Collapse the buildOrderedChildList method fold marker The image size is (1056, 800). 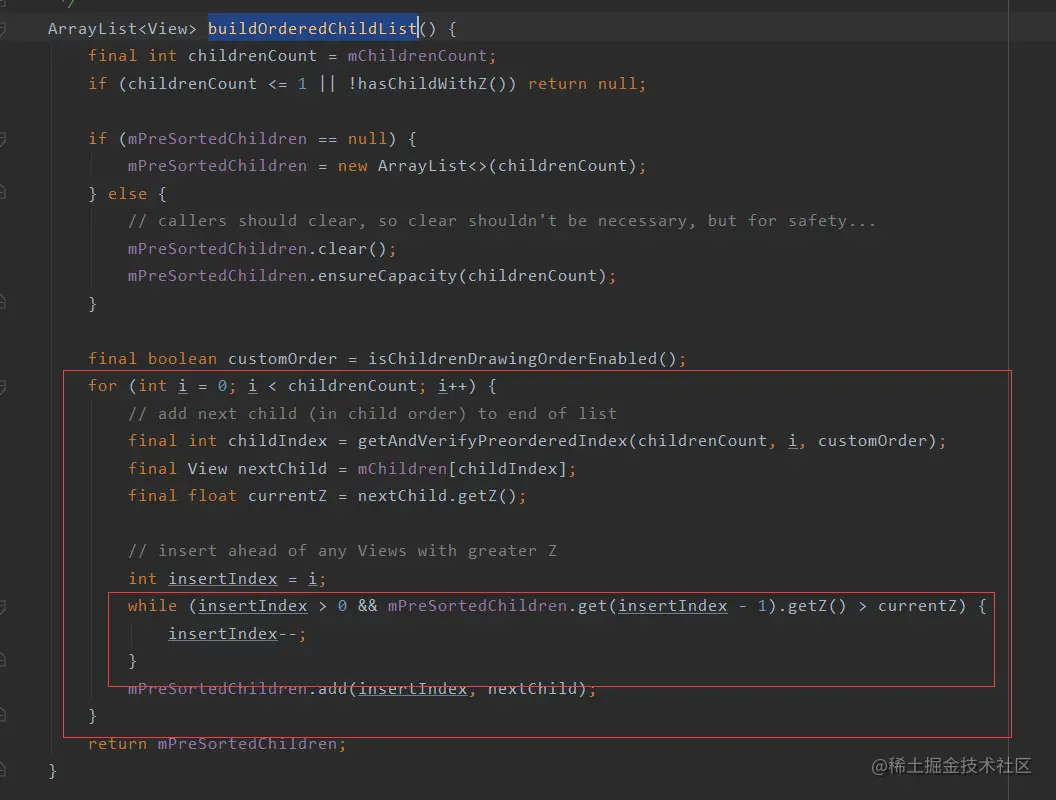2,29
